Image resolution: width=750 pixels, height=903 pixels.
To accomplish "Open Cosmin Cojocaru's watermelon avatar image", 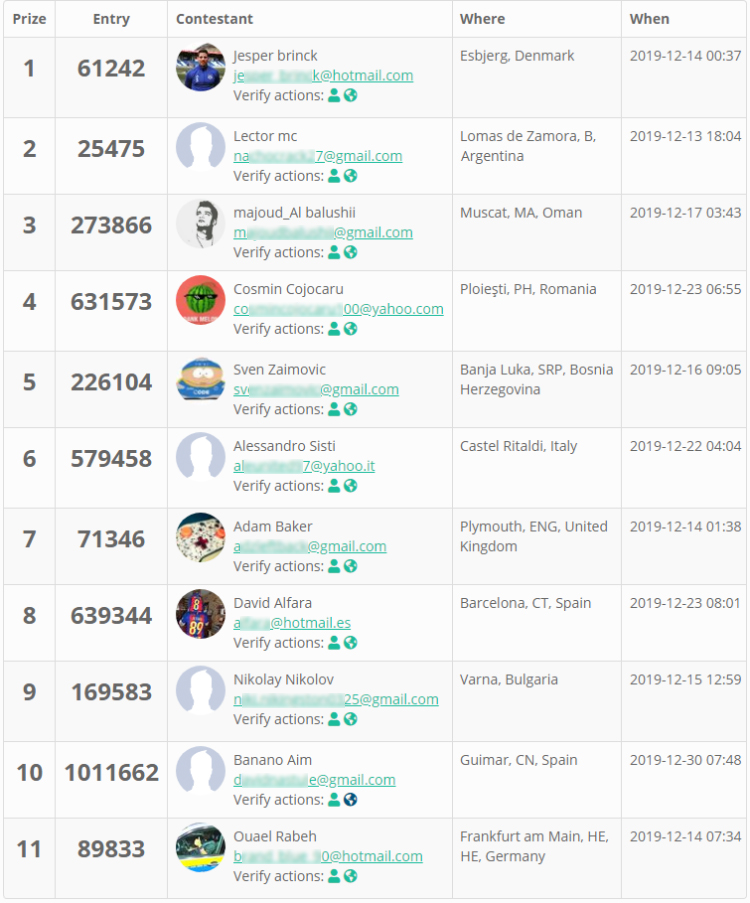I will pos(200,300).
